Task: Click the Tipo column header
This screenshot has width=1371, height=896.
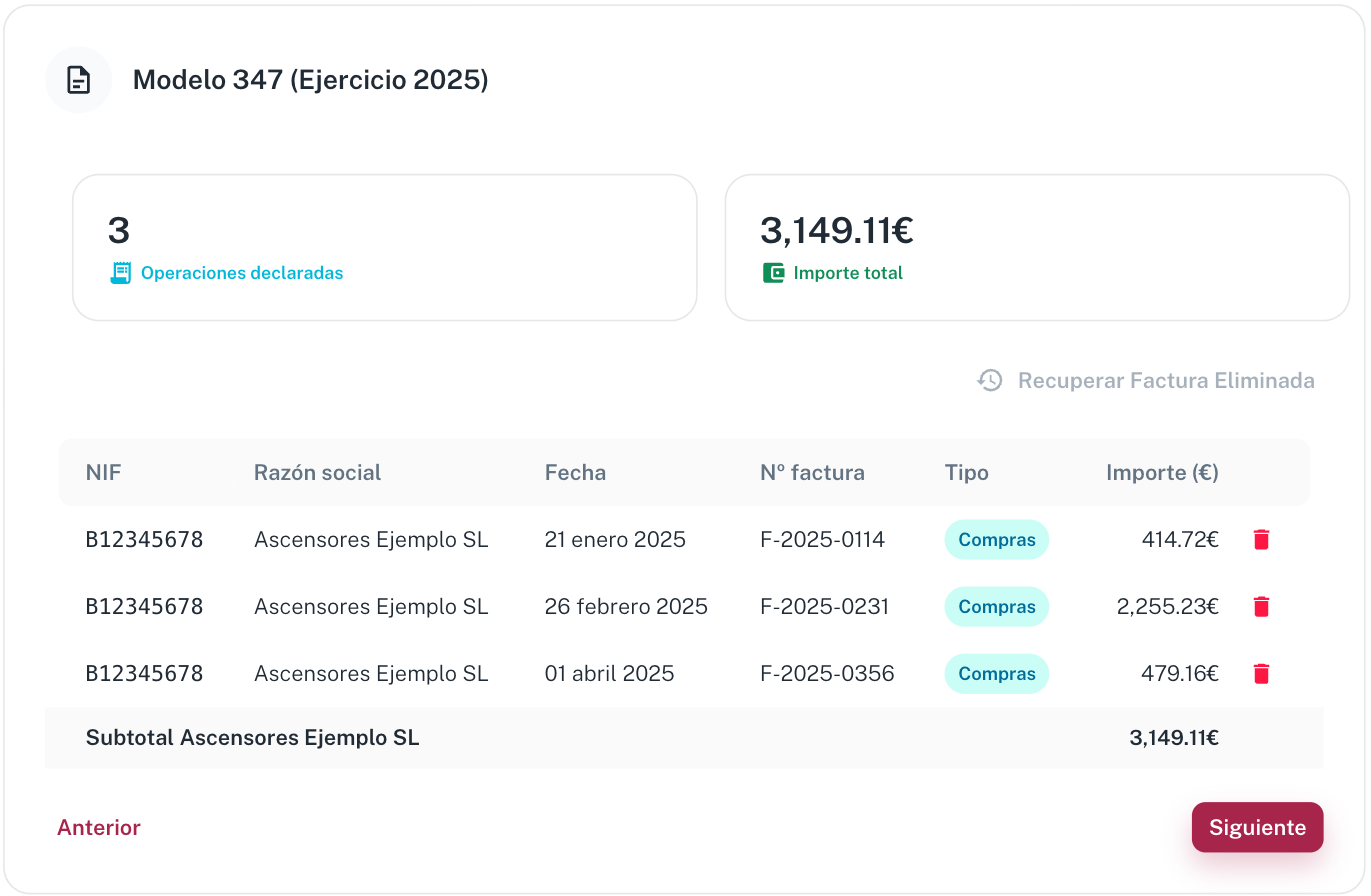Action: pyautogui.click(x=966, y=473)
